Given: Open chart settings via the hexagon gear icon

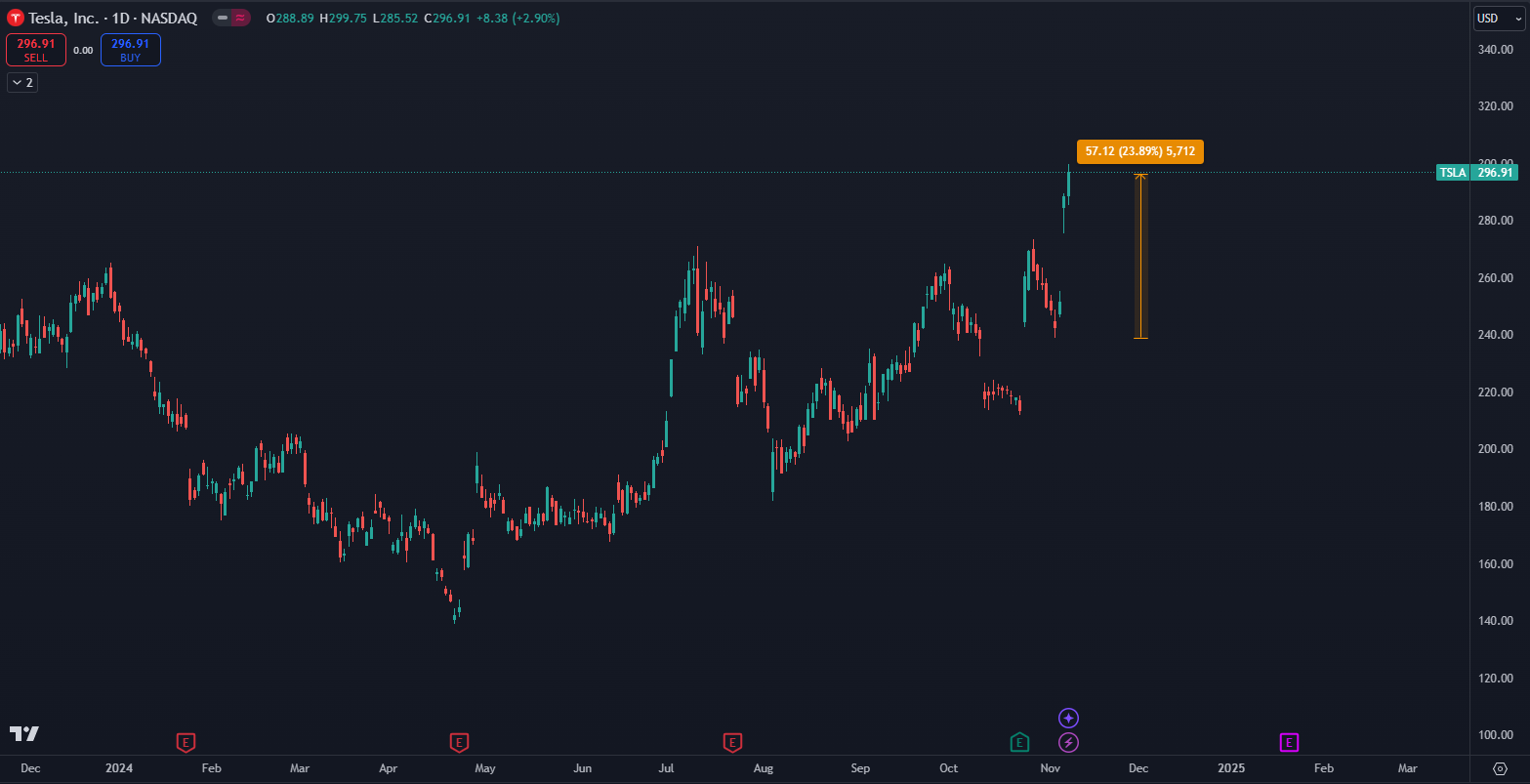Looking at the screenshot, I should 1501,768.
